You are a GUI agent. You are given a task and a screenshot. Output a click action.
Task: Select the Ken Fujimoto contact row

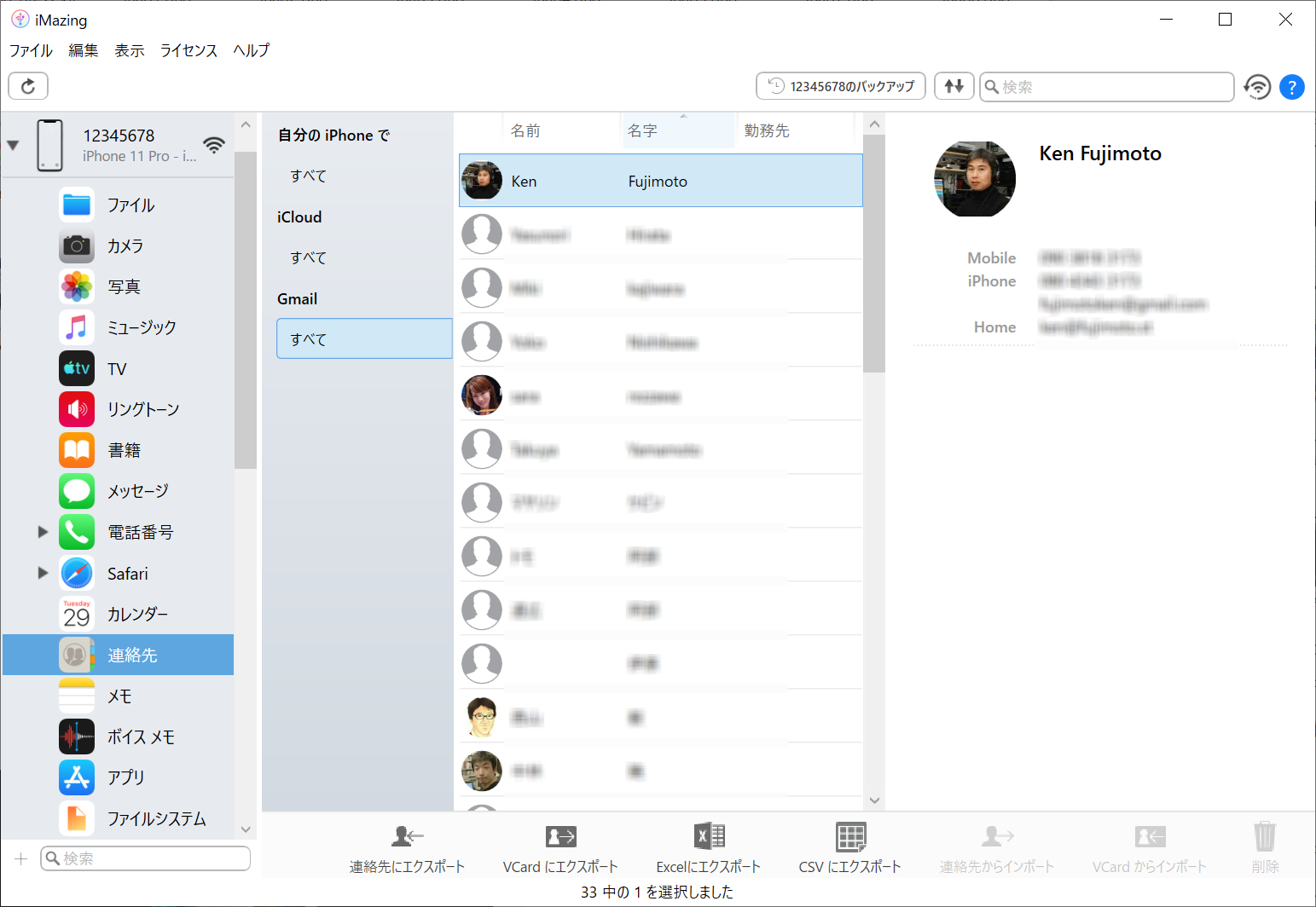pyautogui.click(x=661, y=181)
